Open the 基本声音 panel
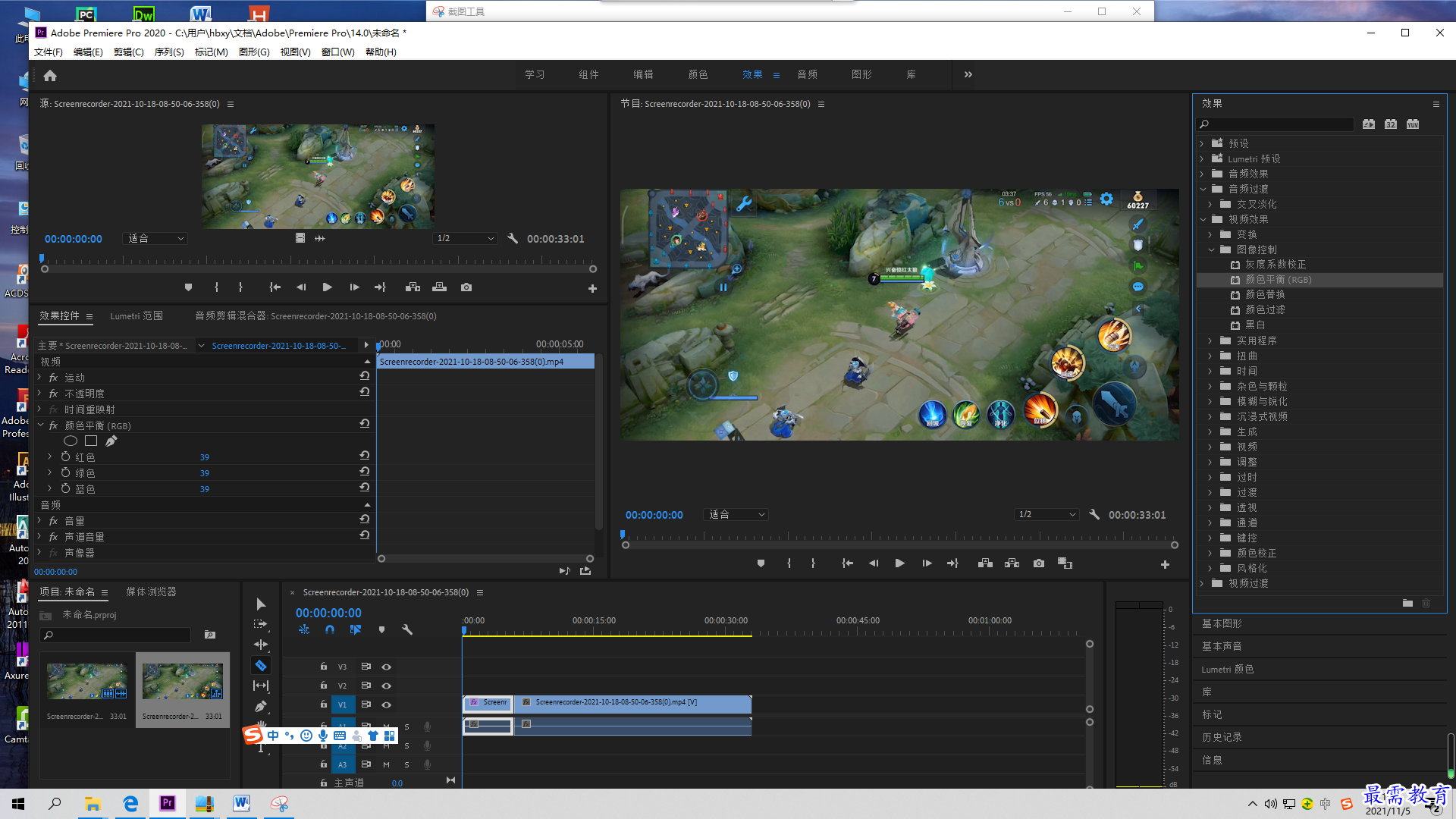 pyautogui.click(x=1222, y=646)
